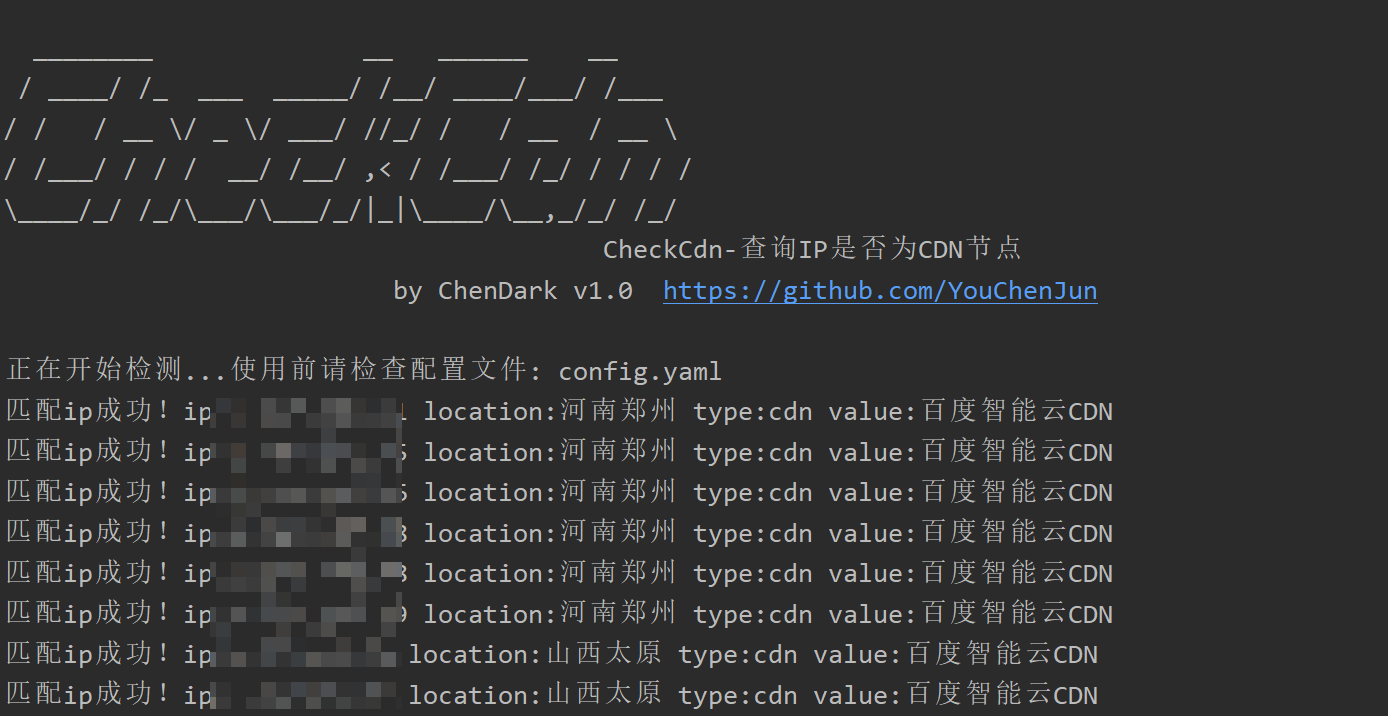This screenshot has width=1388, height=716.
Task: Open the github.com/YouChenJun link
Action: [x=880, y=291]
